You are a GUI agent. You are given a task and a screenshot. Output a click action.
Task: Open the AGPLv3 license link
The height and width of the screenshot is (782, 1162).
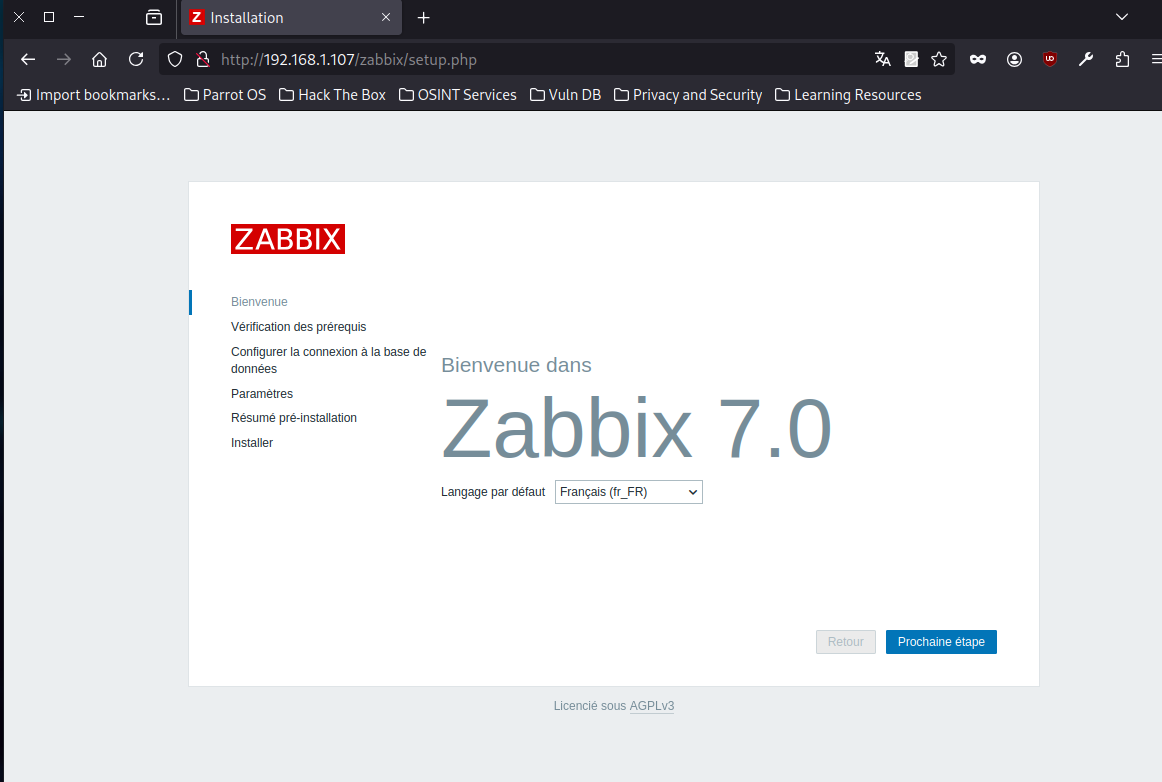point(651,706)
